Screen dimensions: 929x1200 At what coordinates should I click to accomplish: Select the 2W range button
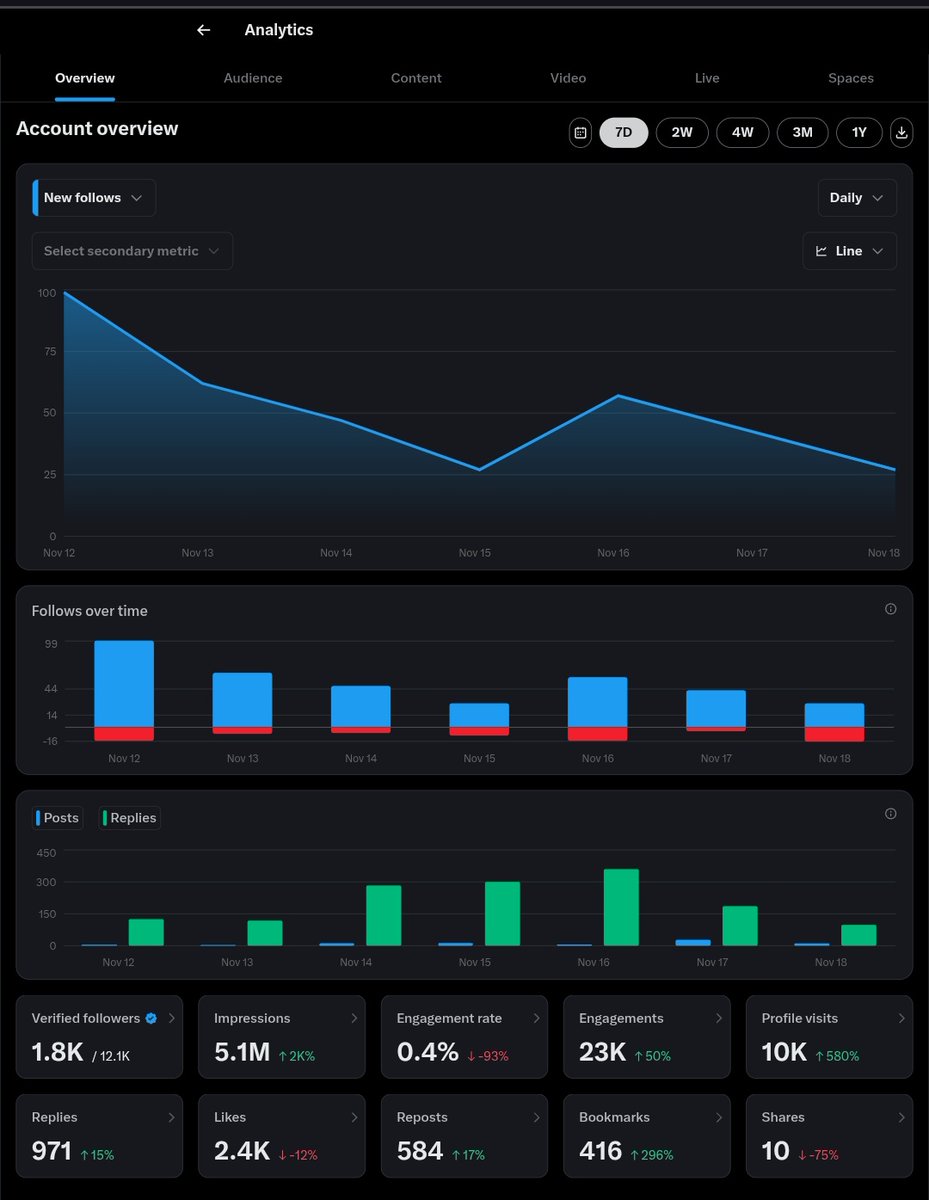tap(682, 132)
